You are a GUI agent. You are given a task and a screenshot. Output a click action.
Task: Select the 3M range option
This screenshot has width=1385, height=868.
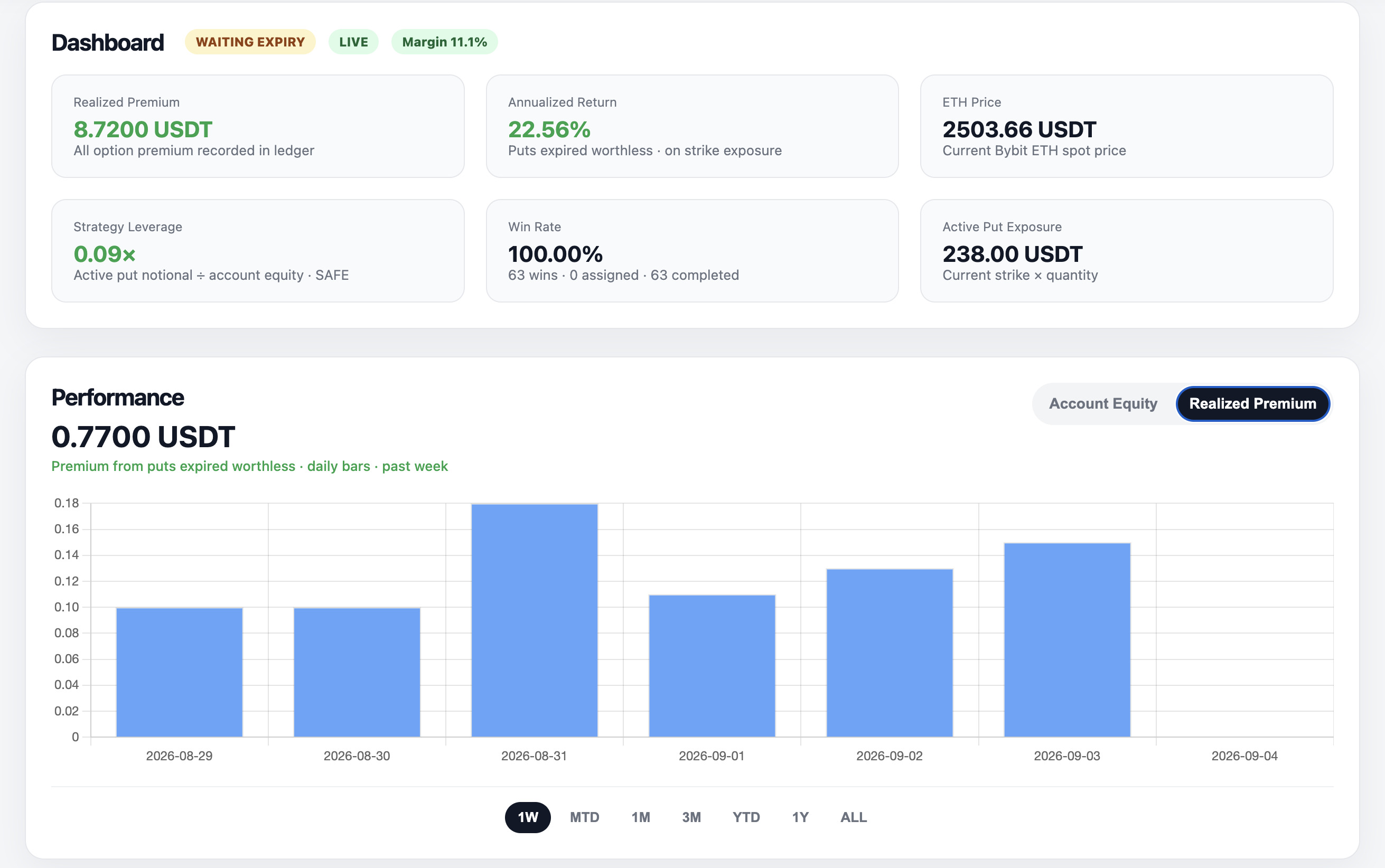click(691, 817)
